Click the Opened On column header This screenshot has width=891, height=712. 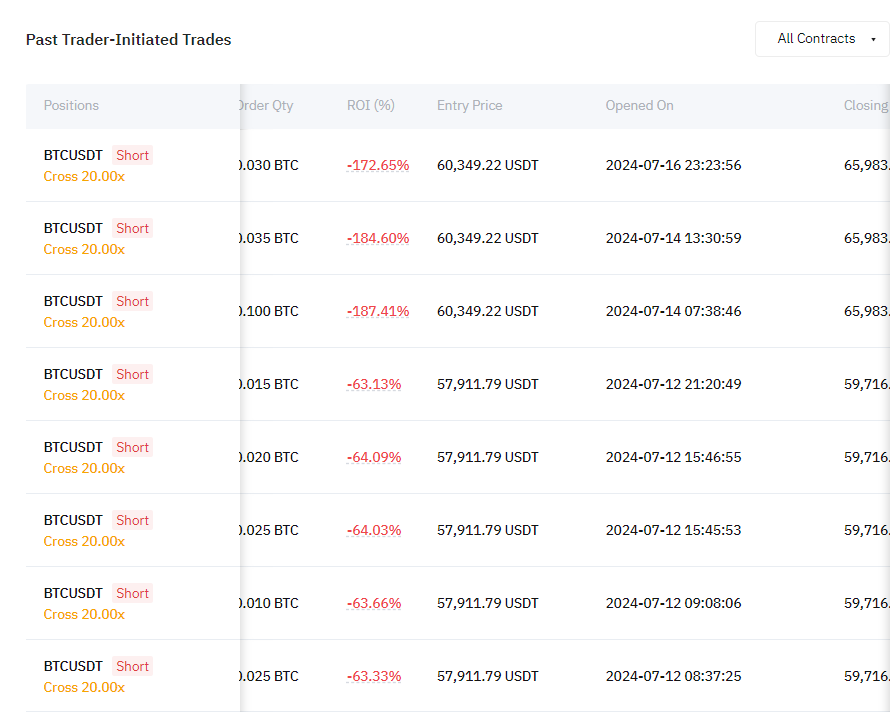[x=639, y=106]
